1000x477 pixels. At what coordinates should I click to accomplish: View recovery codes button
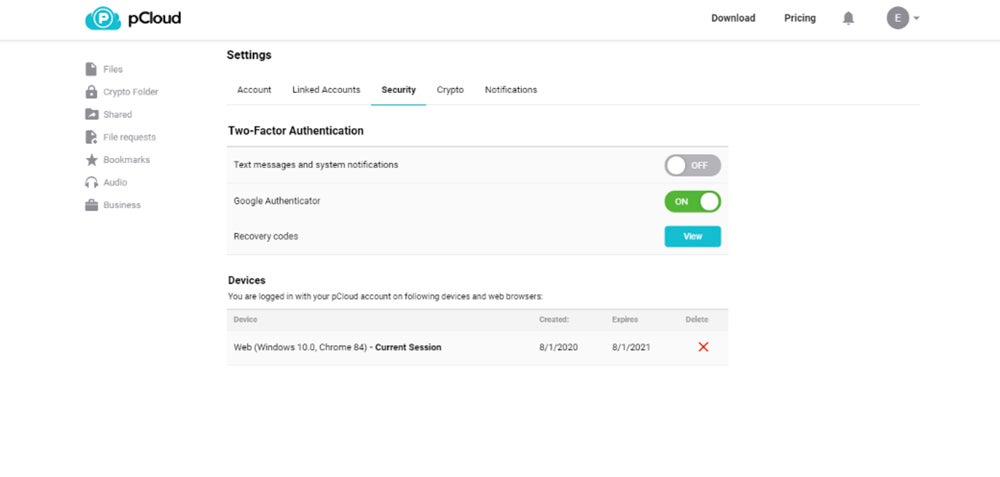692,237
